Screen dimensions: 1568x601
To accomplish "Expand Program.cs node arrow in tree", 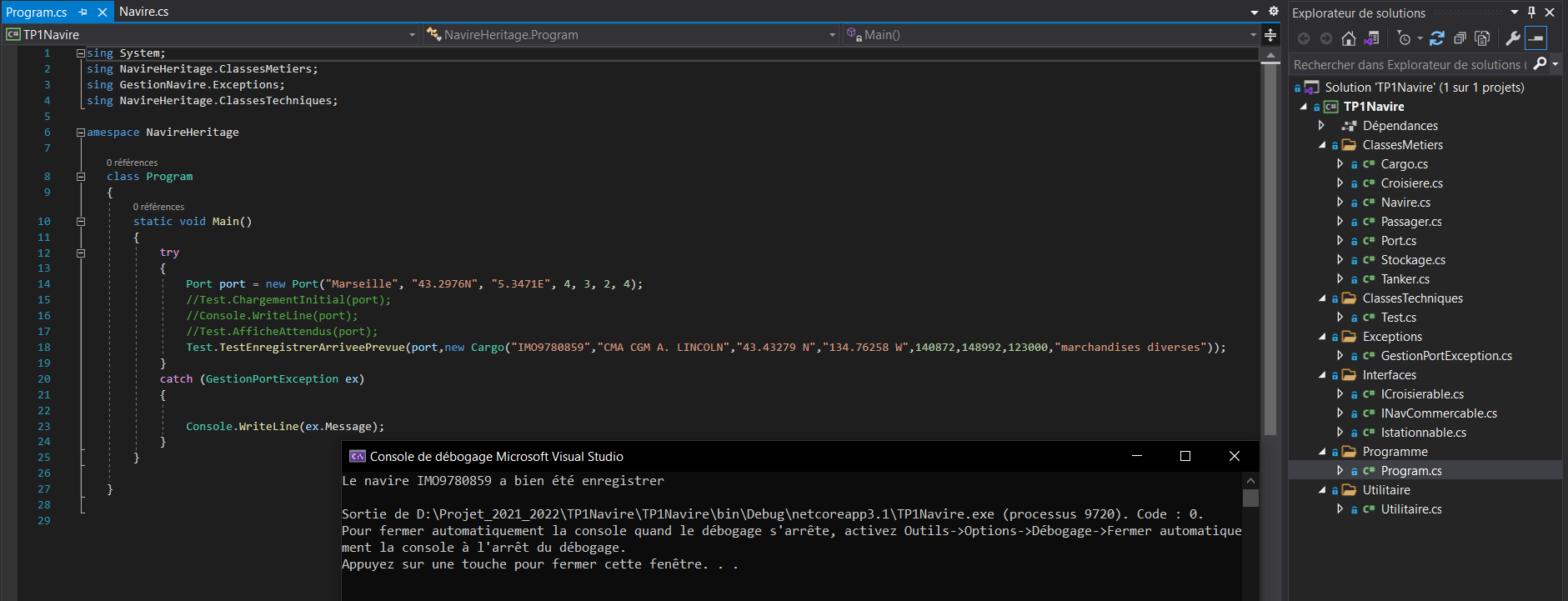I will pyautogui.click(x=1340, y=470).
